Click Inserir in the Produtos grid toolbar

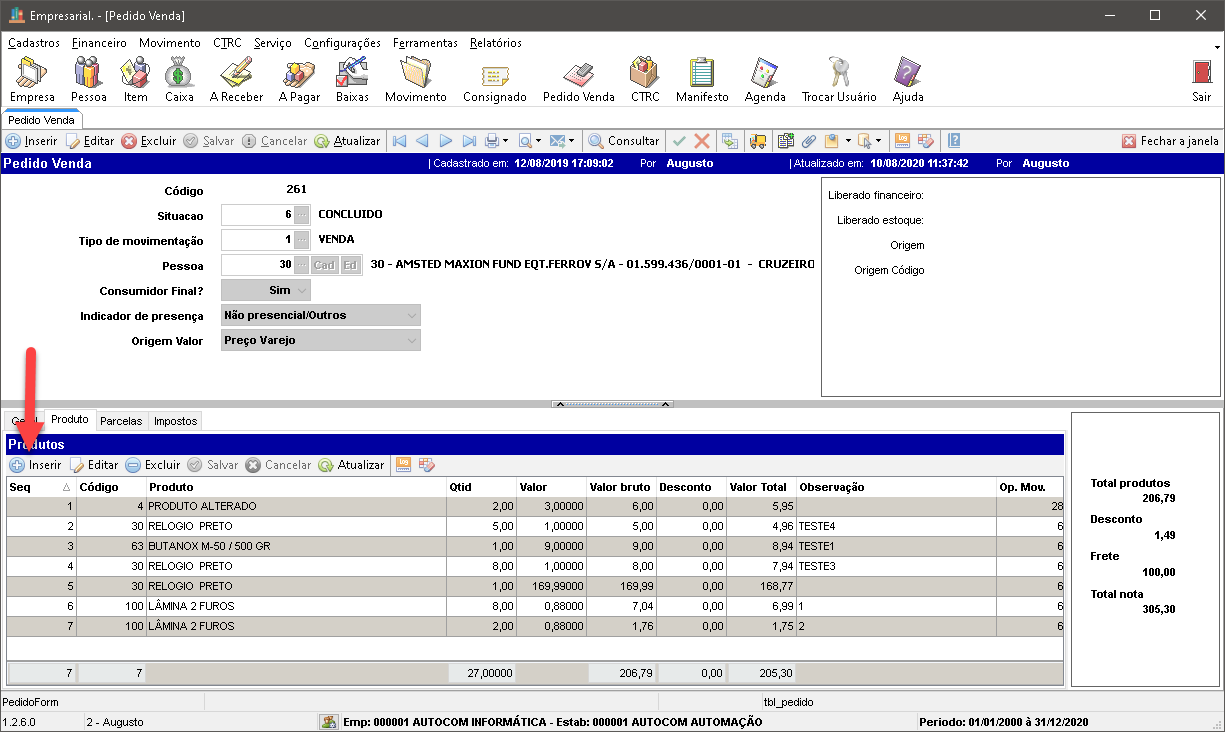(36, 465)
